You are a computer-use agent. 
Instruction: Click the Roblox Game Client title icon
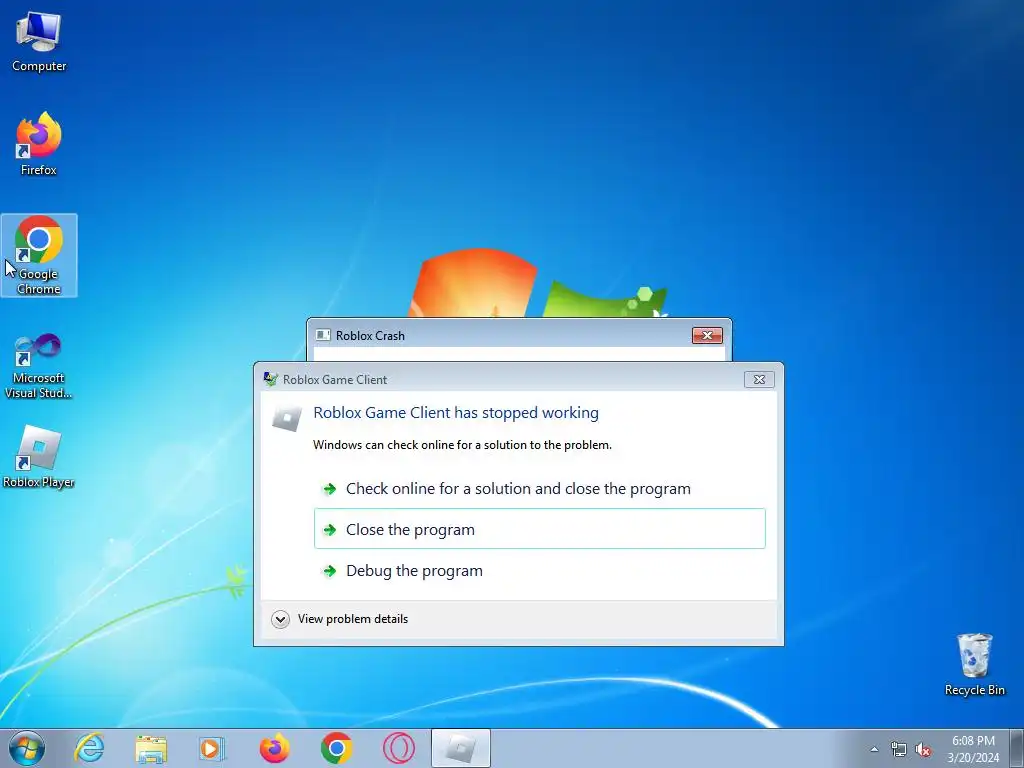tap(270, 379)
